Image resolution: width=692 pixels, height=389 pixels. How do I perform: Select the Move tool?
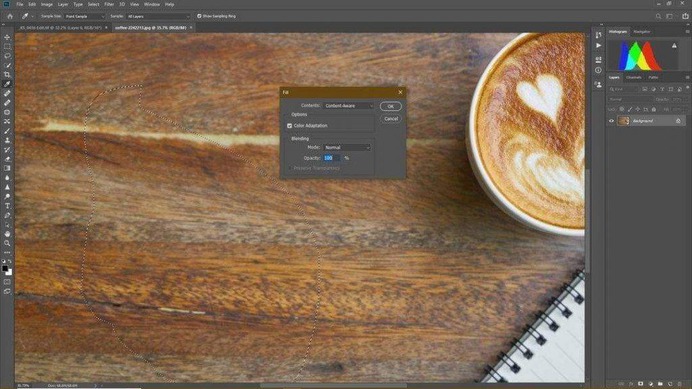(7, 37)
